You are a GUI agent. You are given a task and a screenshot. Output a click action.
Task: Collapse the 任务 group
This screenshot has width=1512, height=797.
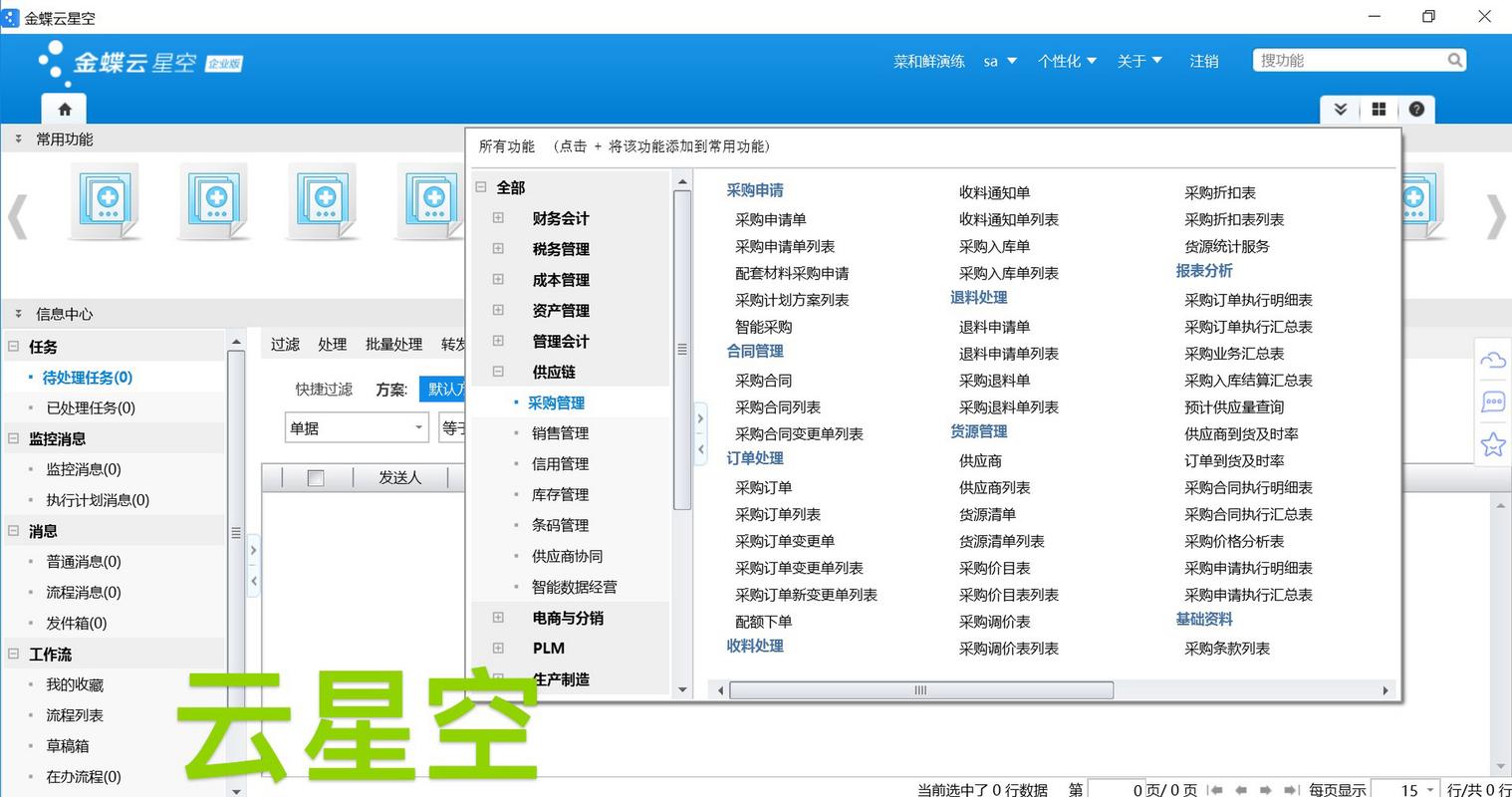click(14, 347)
